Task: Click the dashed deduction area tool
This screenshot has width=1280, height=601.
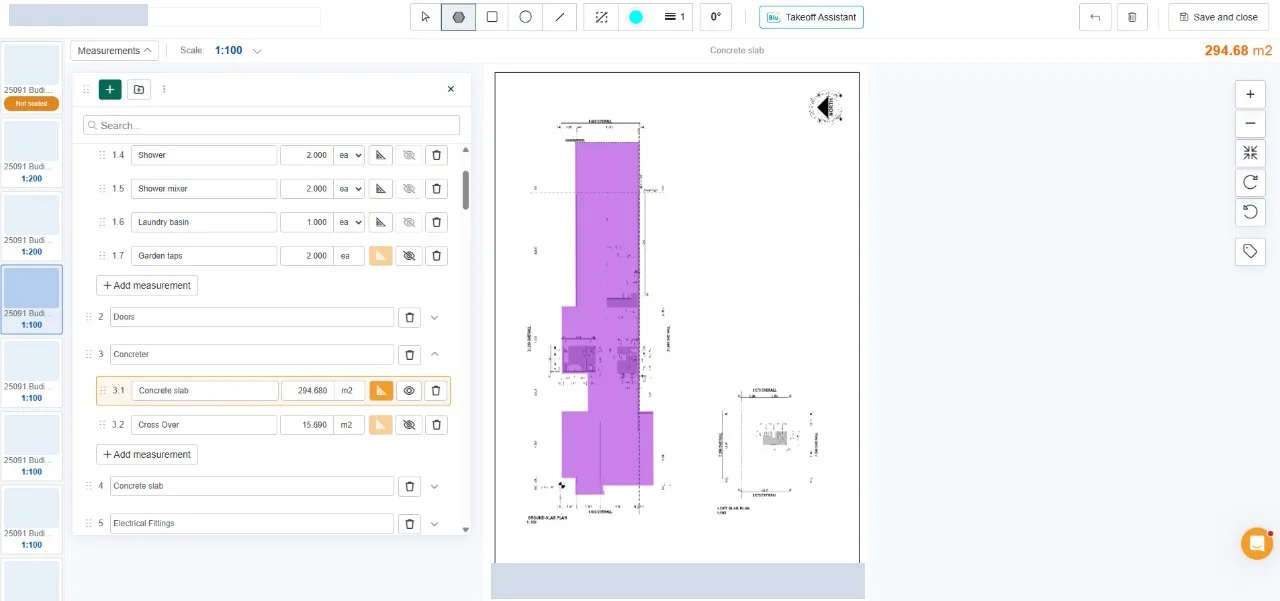Action: pos(601,17)
